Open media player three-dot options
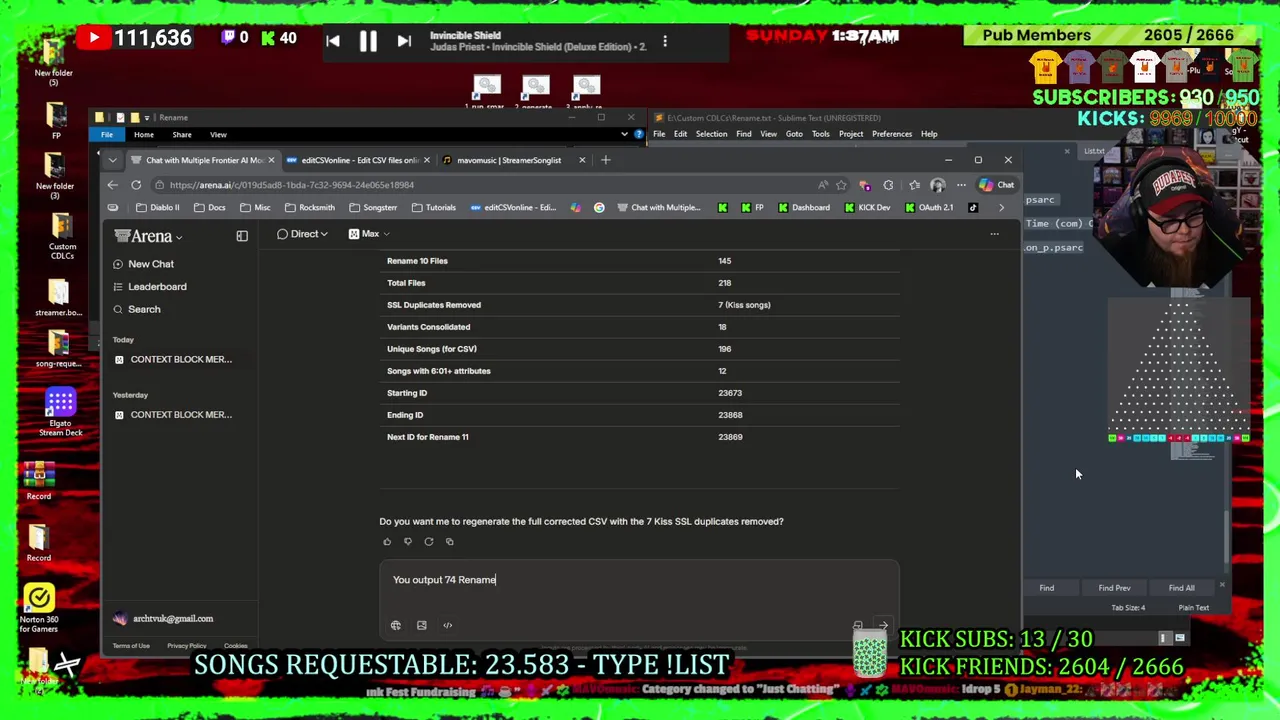Viewport: 1280px width, 720px height. (665, 41)
